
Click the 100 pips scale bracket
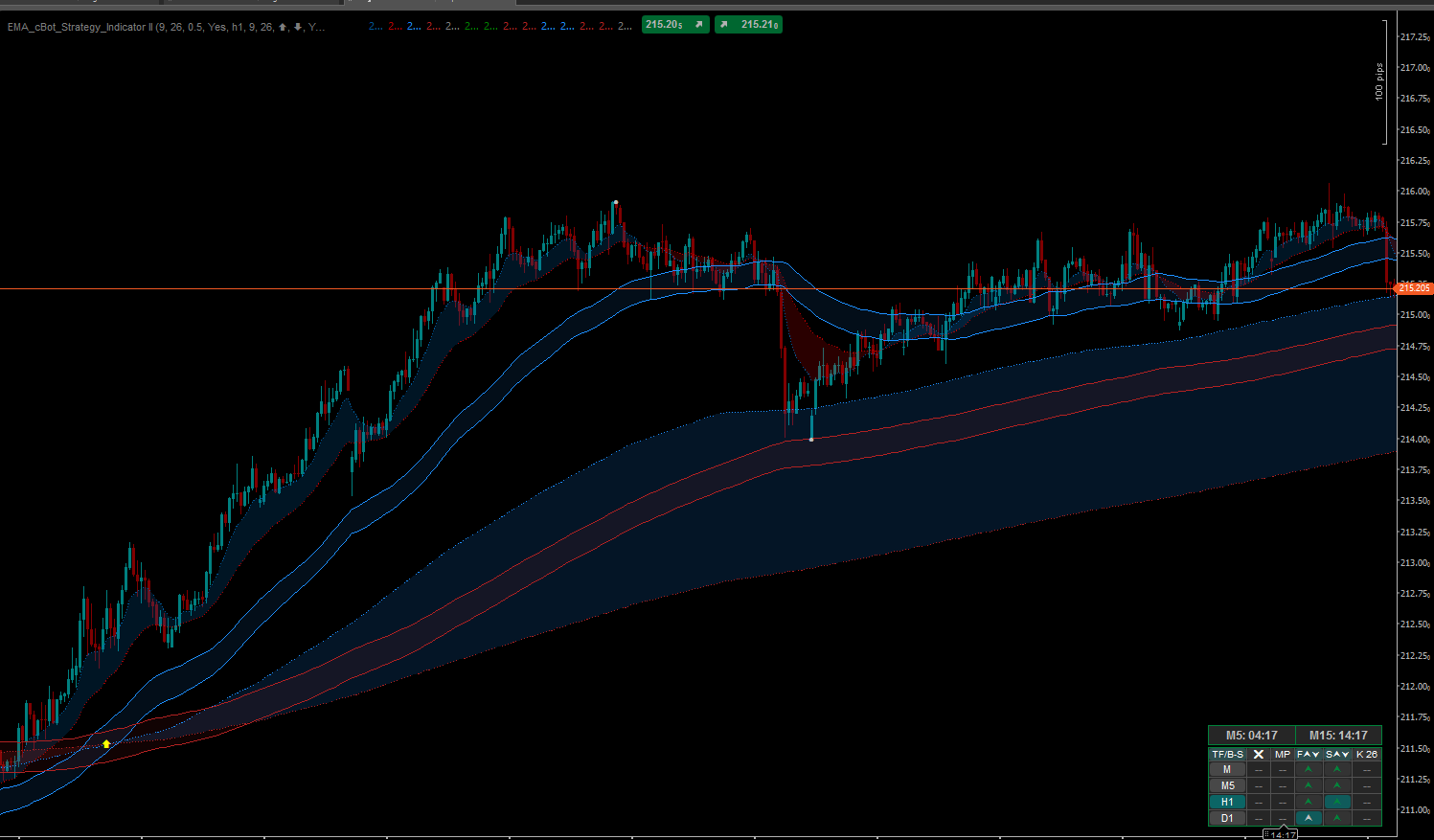coord(1381,82)
